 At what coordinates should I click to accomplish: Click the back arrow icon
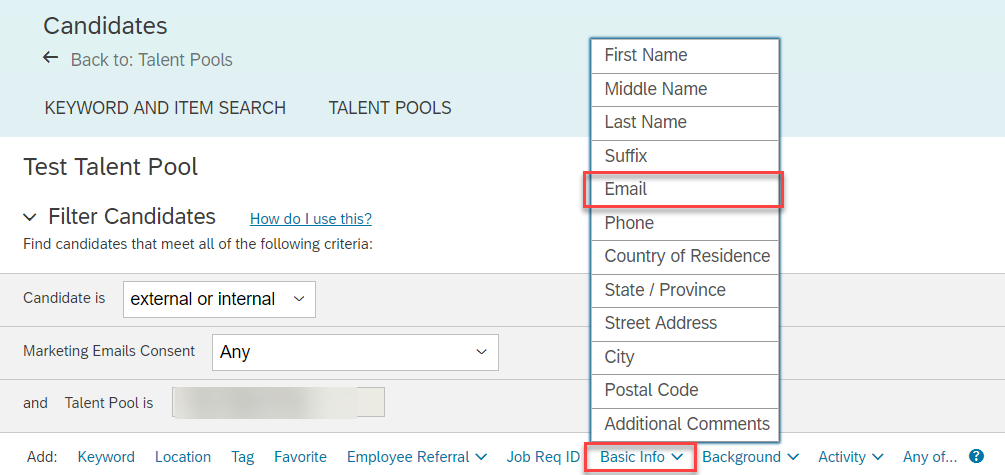[x=51, y=58]
